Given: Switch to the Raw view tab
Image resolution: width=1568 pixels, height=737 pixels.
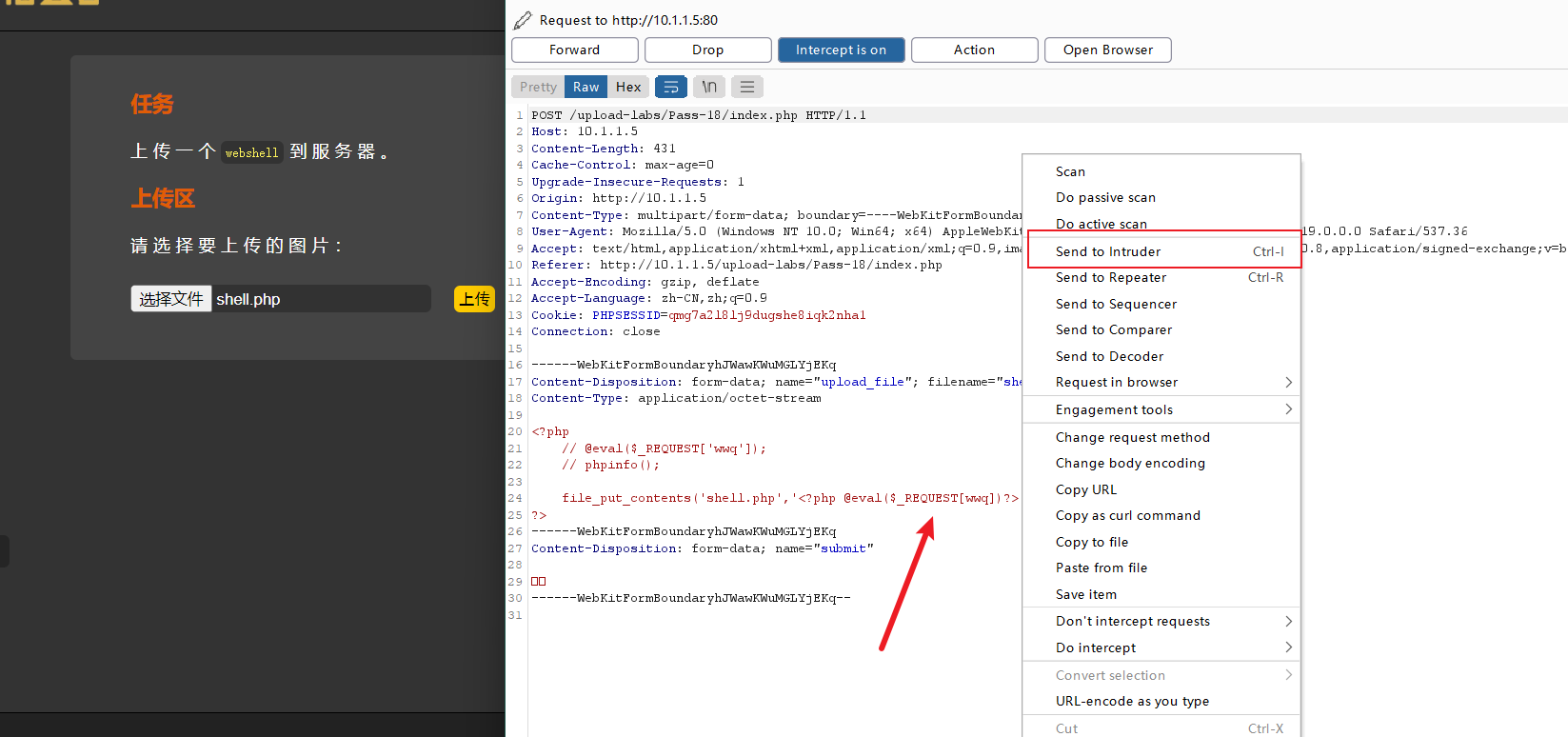Looking at the screenshot, I should 586,87.
